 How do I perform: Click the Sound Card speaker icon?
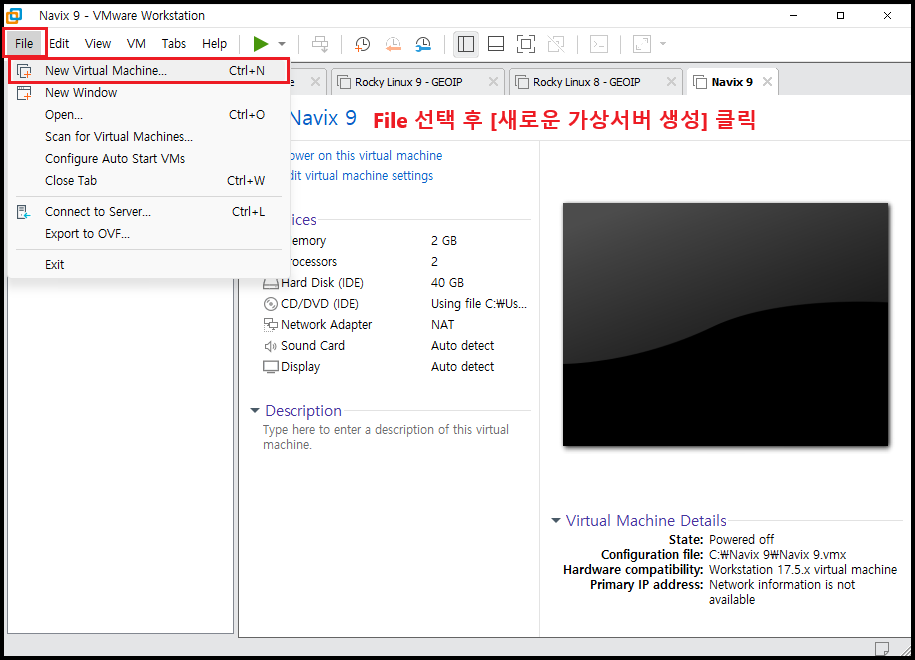click(271, 346)
